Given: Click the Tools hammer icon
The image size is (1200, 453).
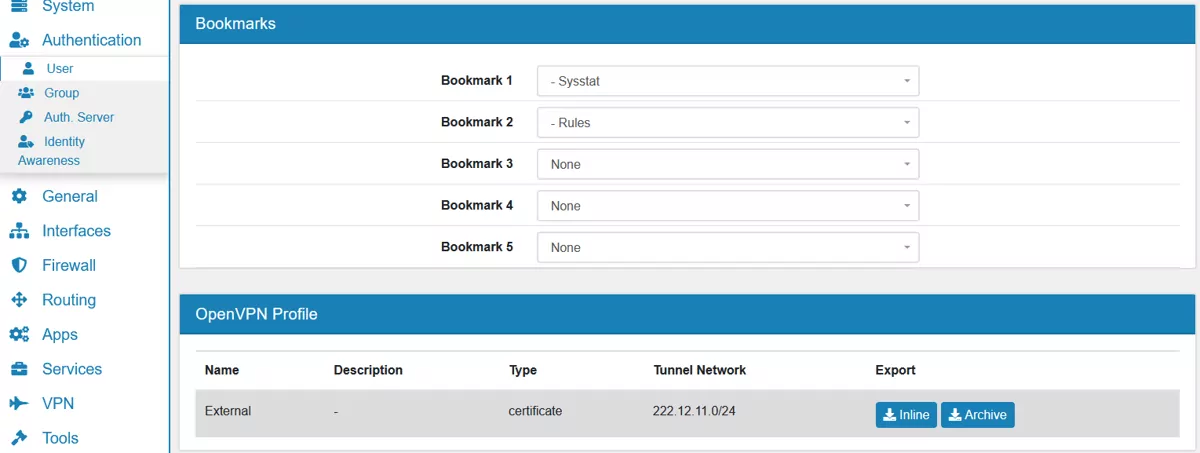Looking at the screenshot, I should point(19,438).
